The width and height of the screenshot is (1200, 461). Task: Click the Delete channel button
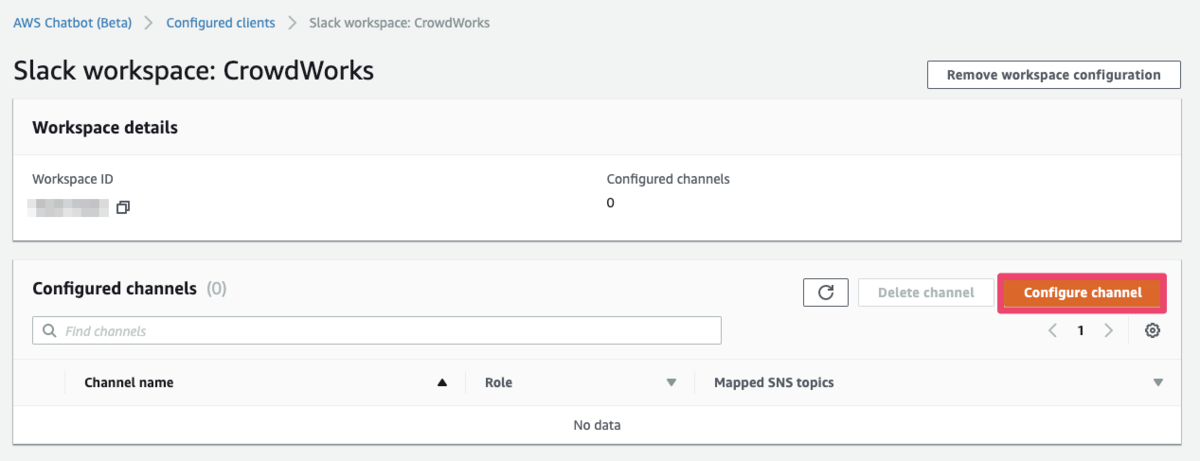point(925,293)
